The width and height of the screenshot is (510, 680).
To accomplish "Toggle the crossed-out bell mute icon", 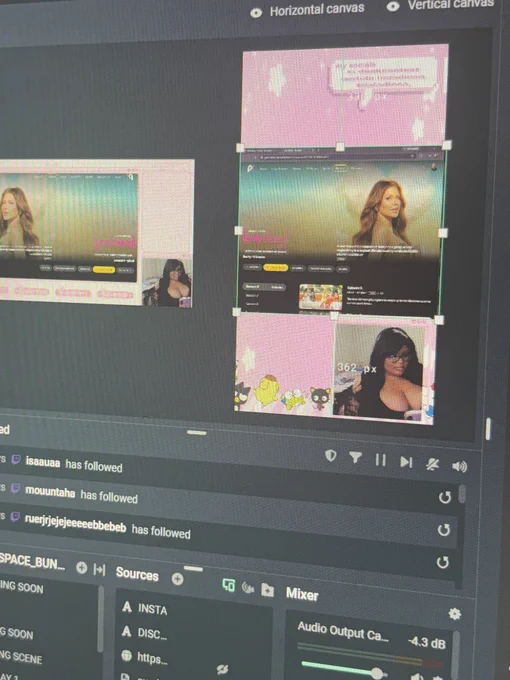I will (x=432, y=464).
